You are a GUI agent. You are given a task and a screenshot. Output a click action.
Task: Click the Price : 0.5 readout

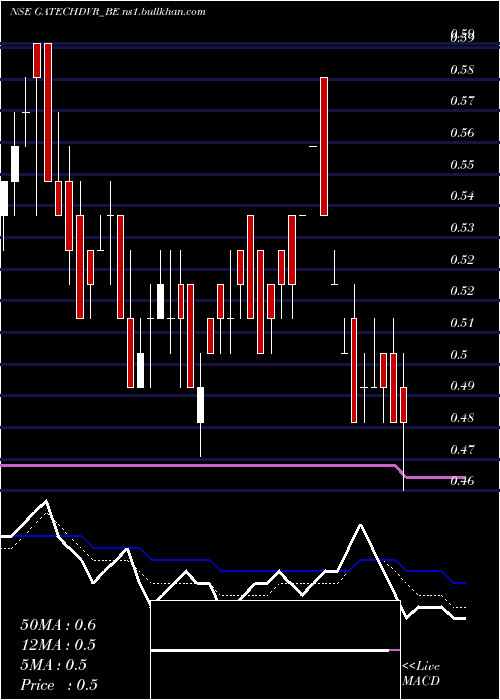coord(59,685)
